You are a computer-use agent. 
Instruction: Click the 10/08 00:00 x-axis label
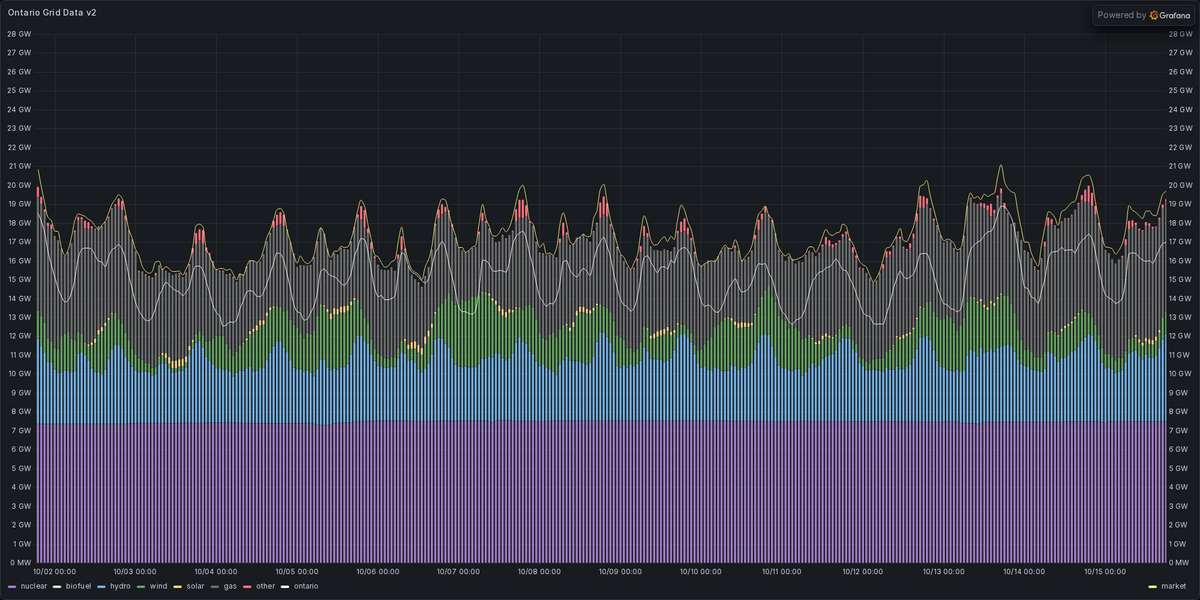(x=537, y=572)
